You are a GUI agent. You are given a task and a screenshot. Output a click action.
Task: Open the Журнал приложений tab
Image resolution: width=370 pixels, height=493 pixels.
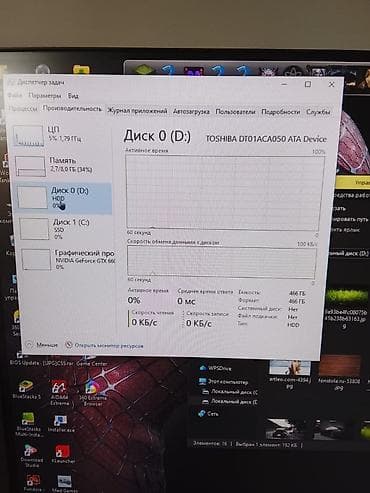(x=137, y=111)
